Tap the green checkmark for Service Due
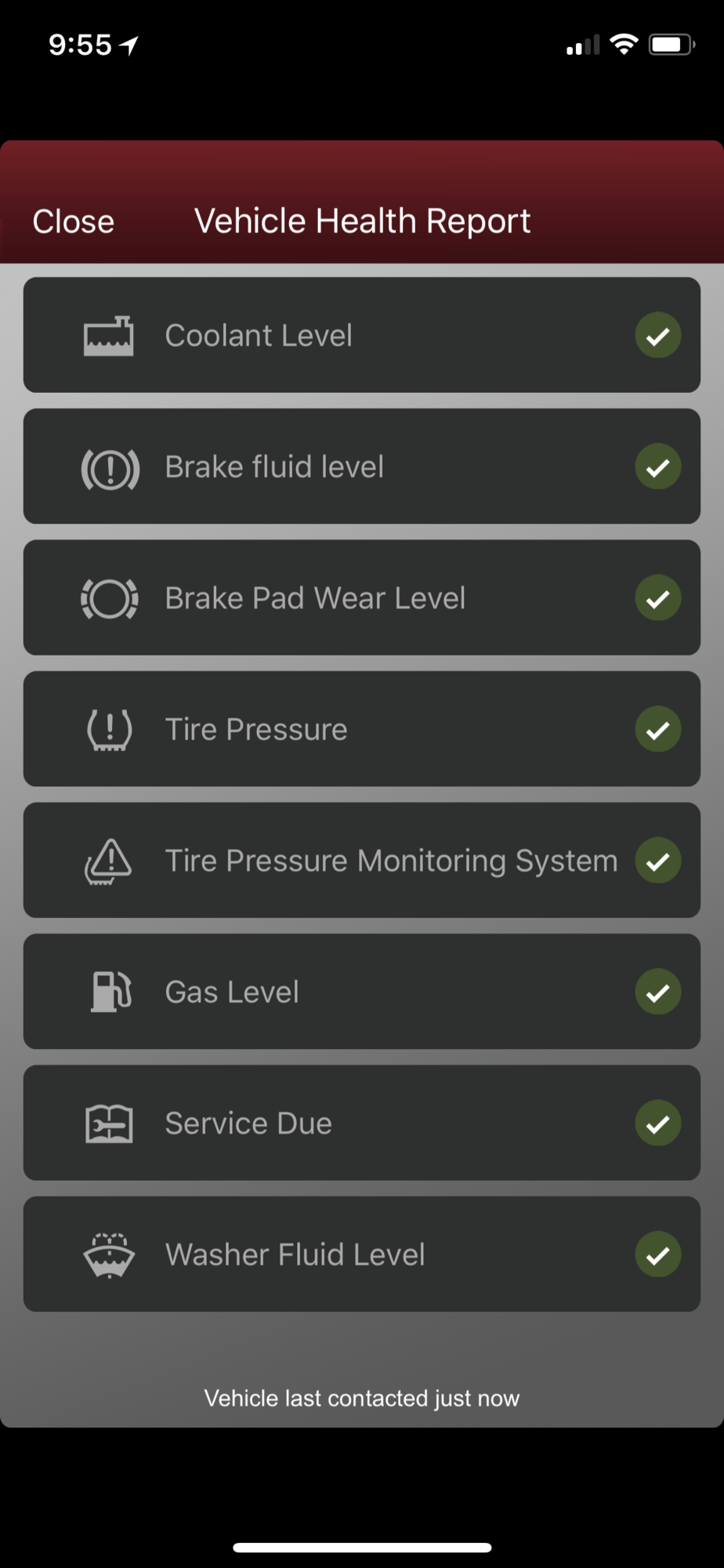Screen dimensions: 724x1568 [x=657, y=1123]
